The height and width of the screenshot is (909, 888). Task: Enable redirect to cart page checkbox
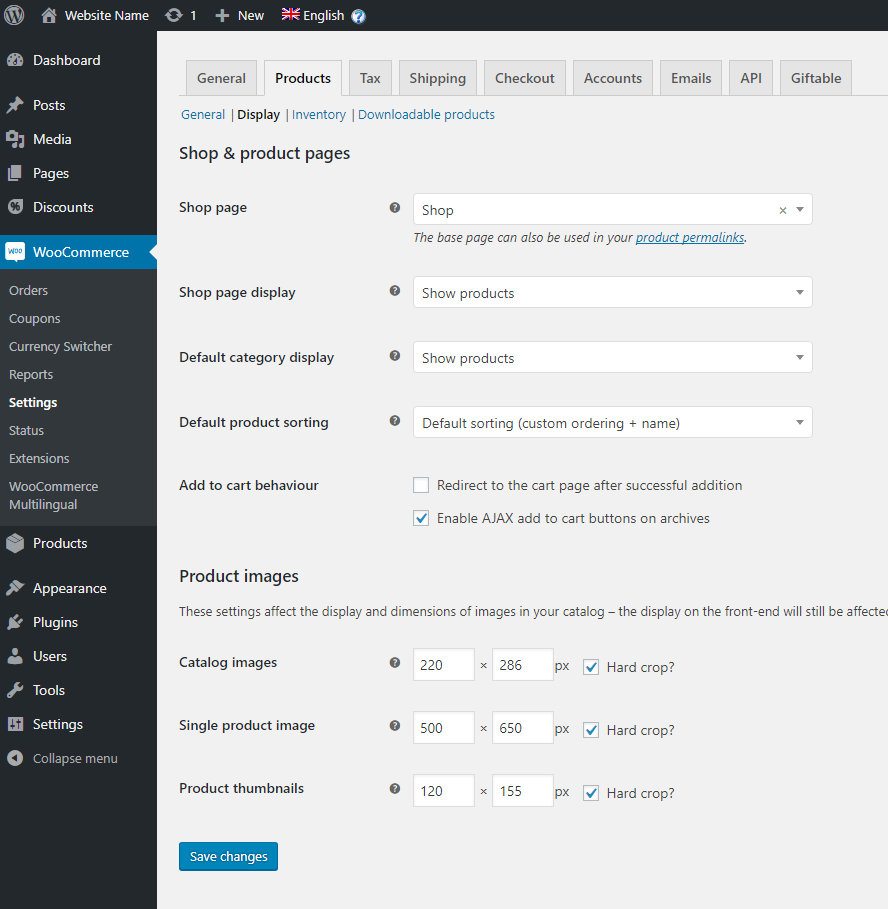pyautogui.click(x=421, y=485)
